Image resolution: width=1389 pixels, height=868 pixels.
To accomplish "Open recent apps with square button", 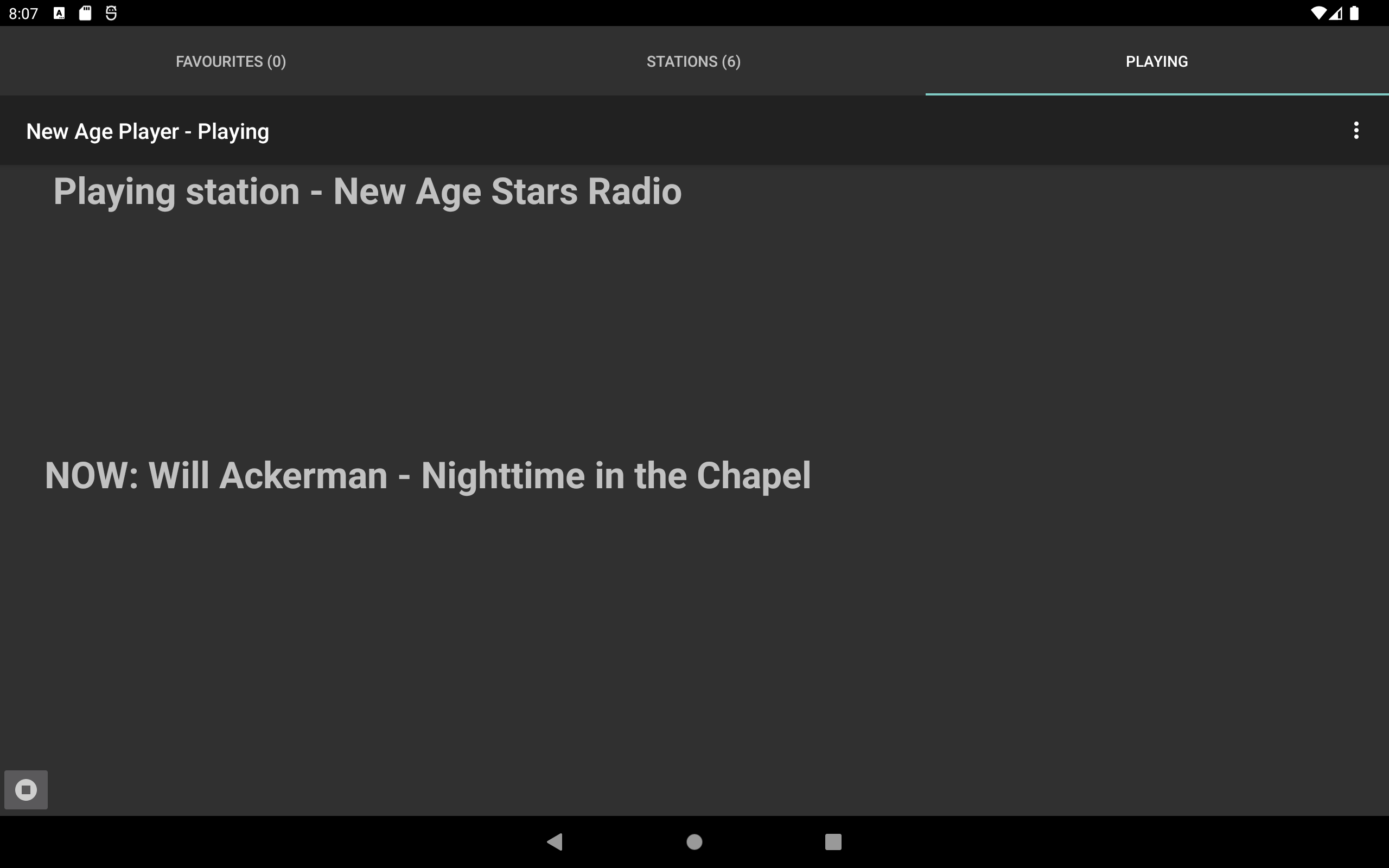I will pyautogui.click(x=833, y=841).
